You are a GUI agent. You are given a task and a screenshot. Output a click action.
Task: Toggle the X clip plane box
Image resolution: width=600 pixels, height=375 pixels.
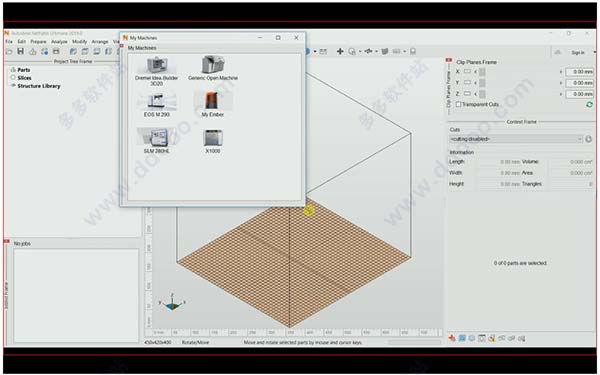click(x=467, y=72)
